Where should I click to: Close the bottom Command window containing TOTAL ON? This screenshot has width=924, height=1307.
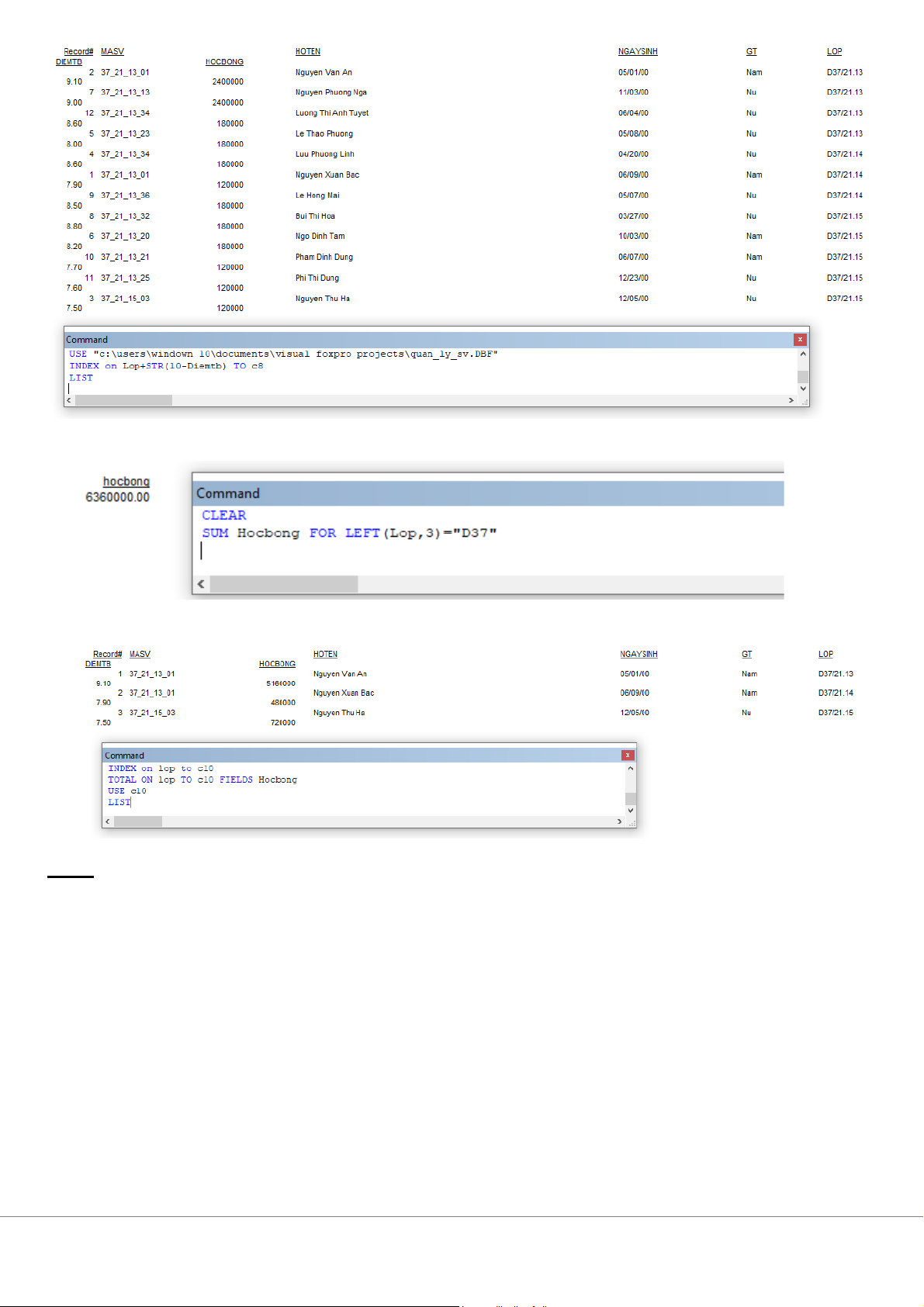628,756
